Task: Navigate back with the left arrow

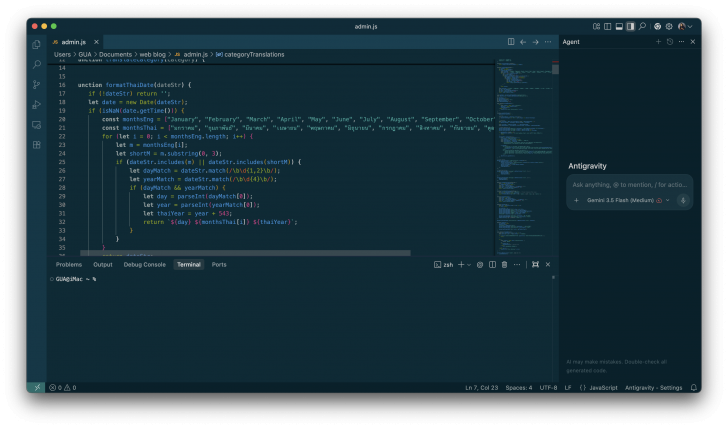Action: point(523,42)
